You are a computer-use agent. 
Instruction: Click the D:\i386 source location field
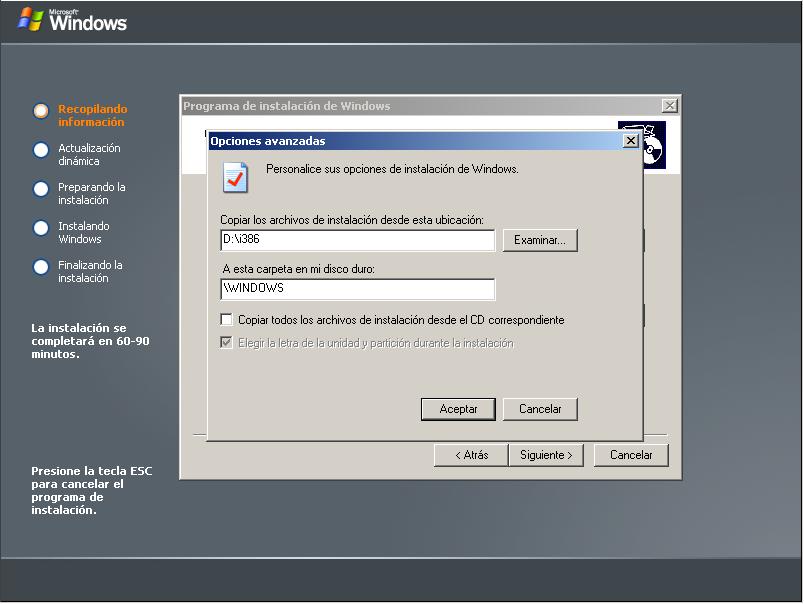(358, 240)
